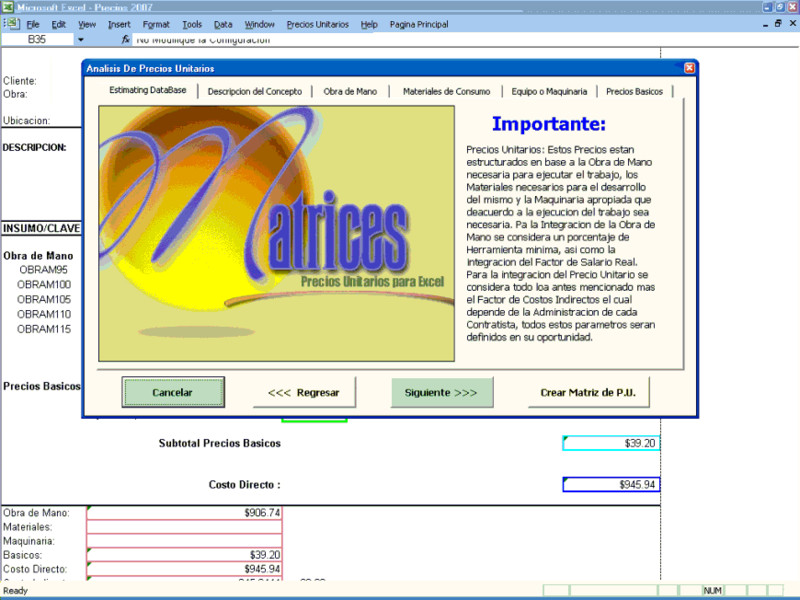Select the empty Maquinaria summary cell
800x600 pixels.
(184, 541)
